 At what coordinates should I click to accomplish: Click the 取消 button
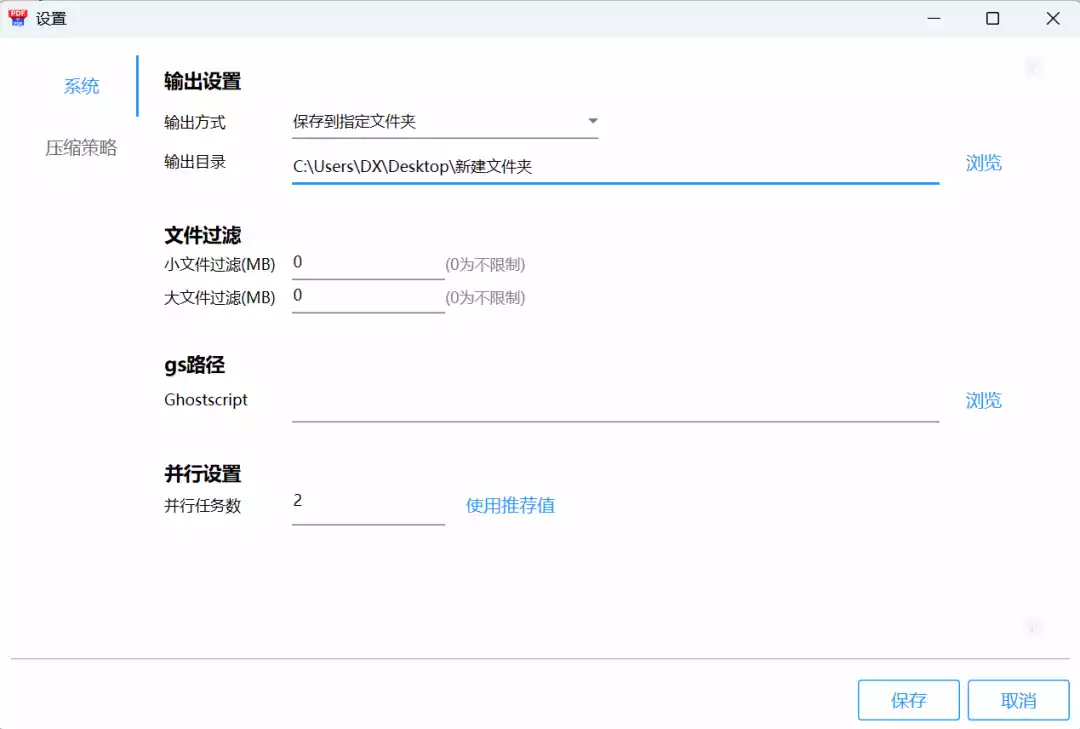coord(1018,700)
